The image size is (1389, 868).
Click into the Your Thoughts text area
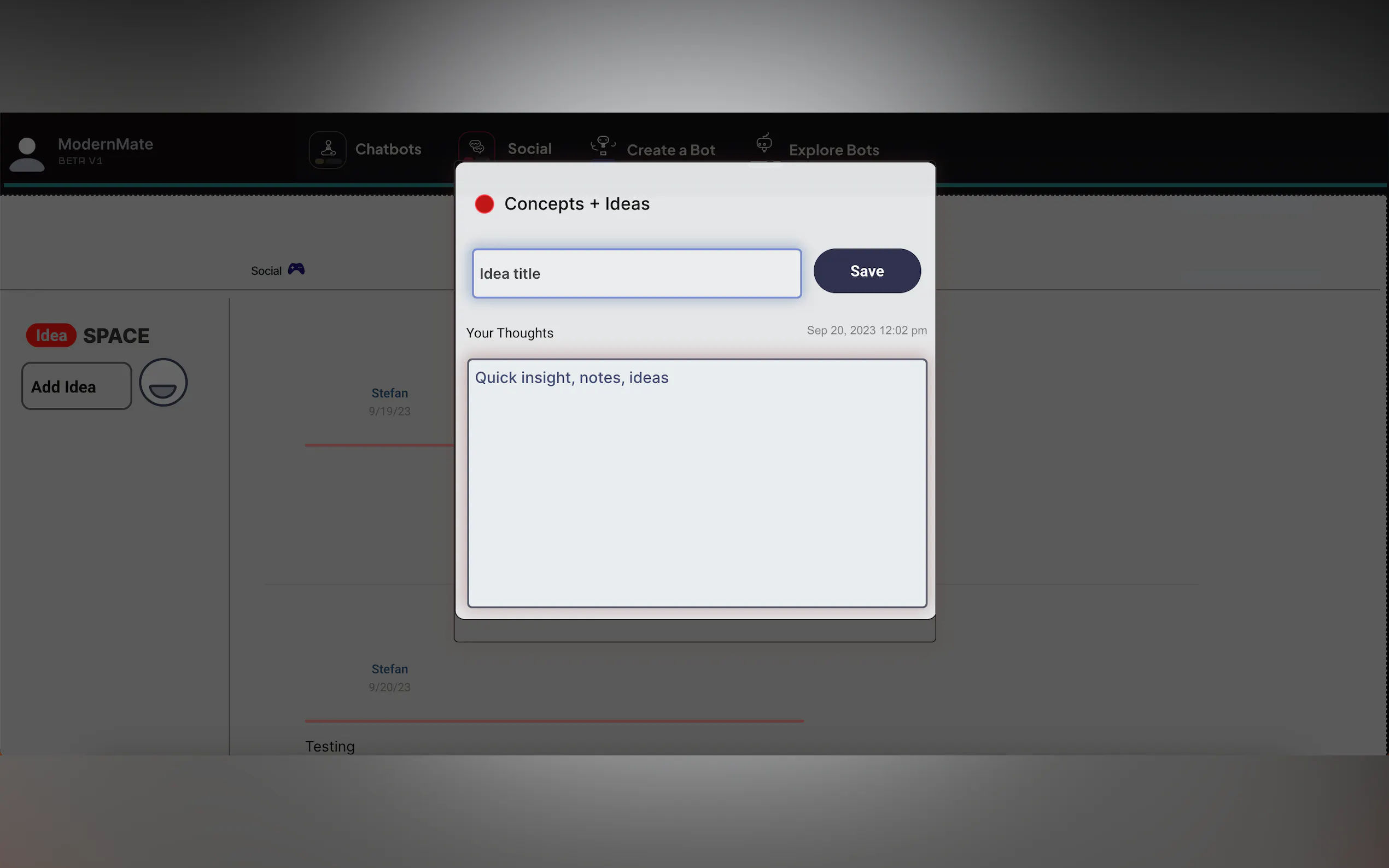[x=697, y=483]
